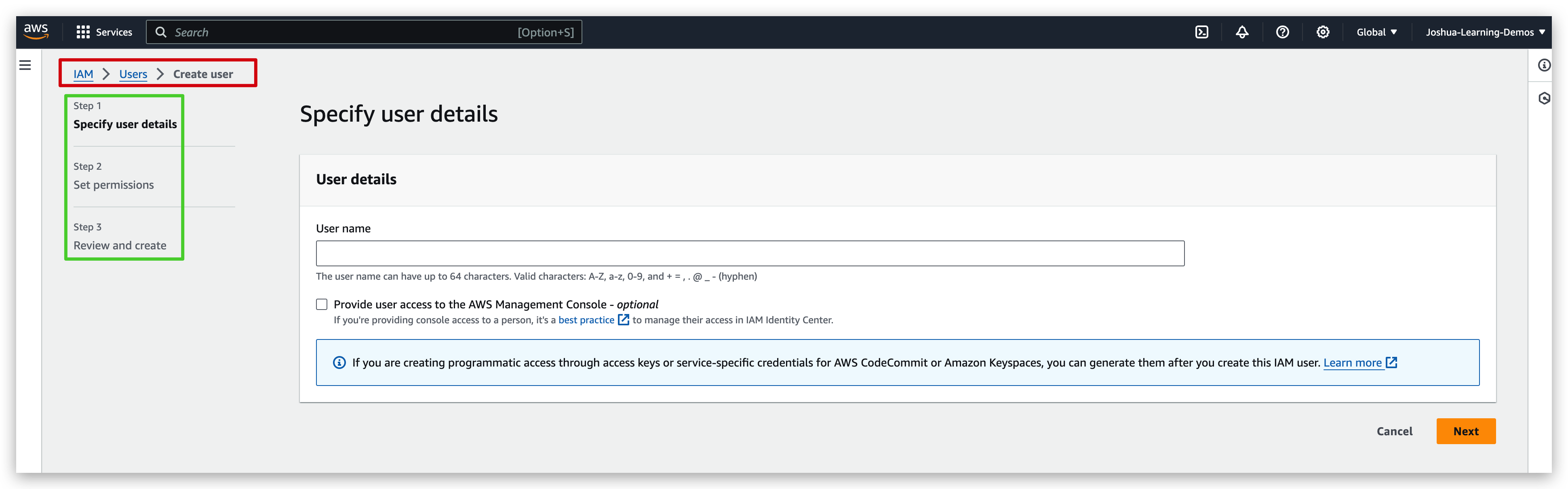This screenshot has height=489, width=1568.
Task: Follow the best practice link
Action: (x=586, y=320)
